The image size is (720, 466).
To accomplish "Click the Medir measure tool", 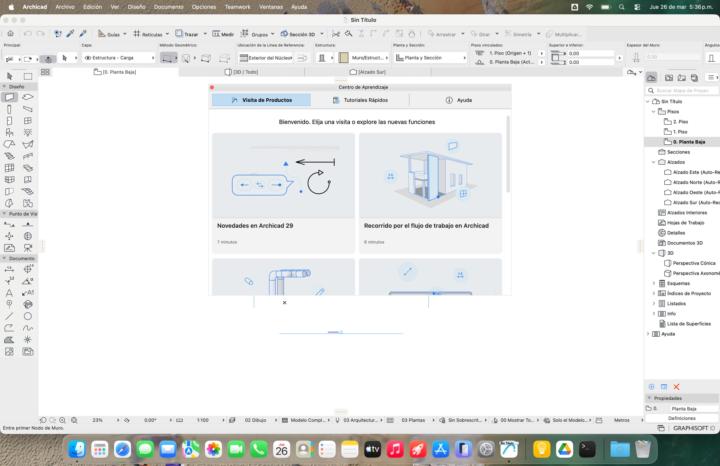I will tap(223, 34).
